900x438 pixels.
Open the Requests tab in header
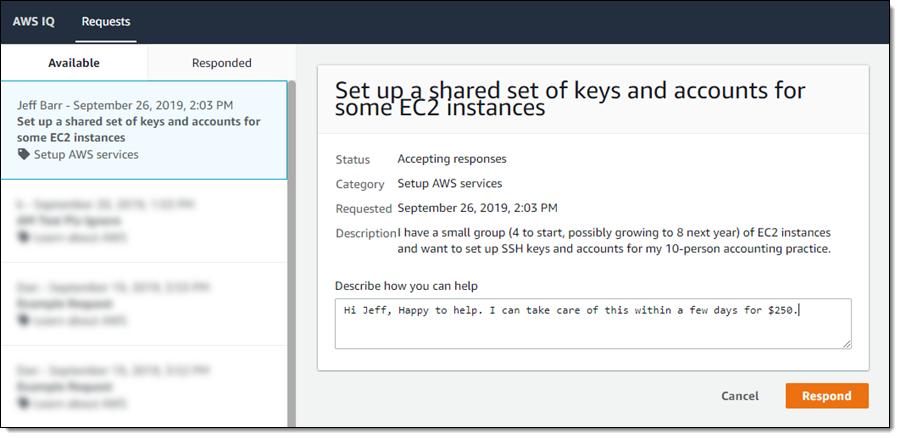click(106, 21)
